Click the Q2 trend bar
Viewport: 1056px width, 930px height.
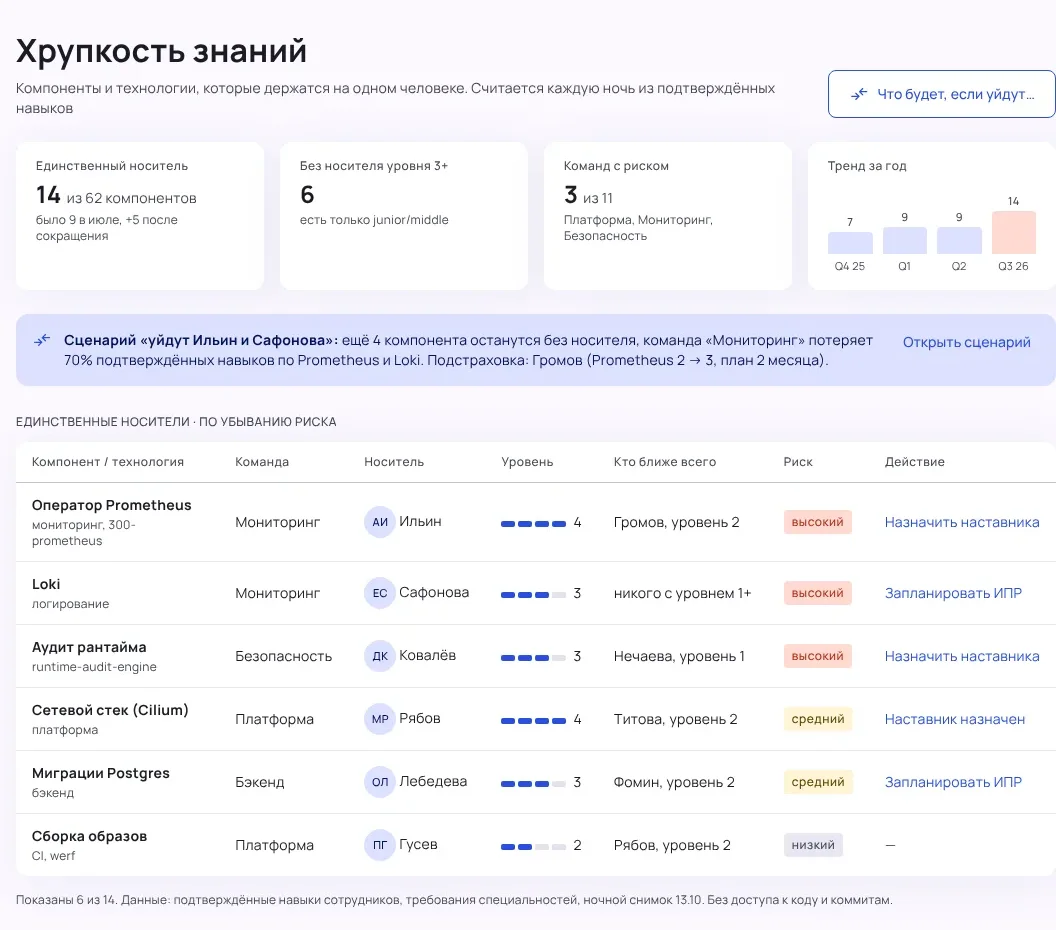coord(959,240)
